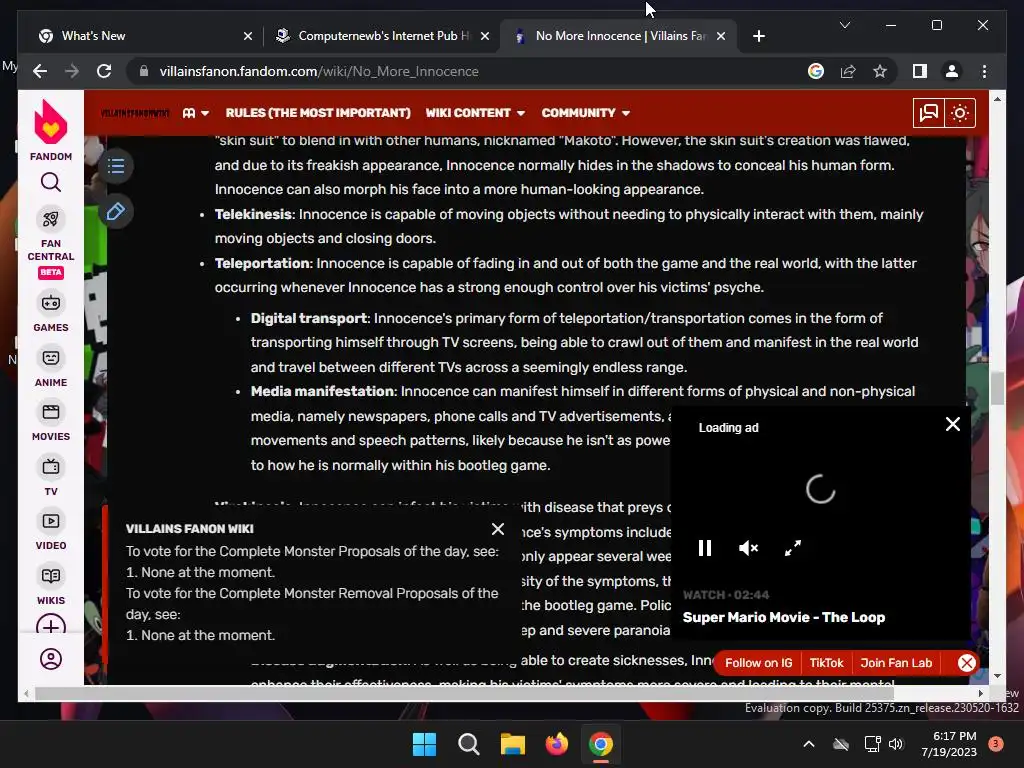Open table of contents icon

click(116, 166)
